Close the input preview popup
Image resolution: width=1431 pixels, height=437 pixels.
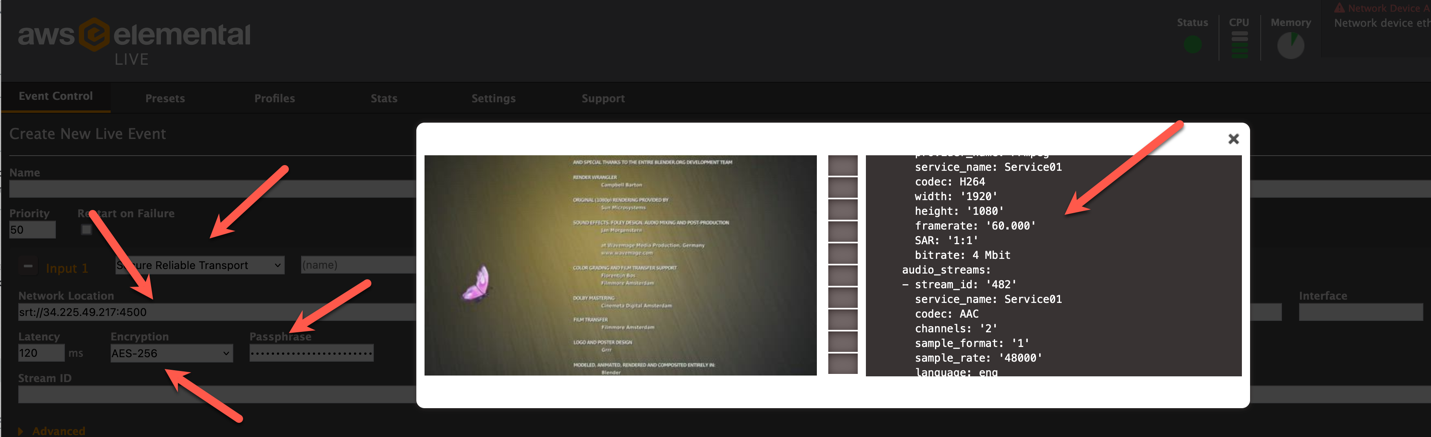[1233, 139]
